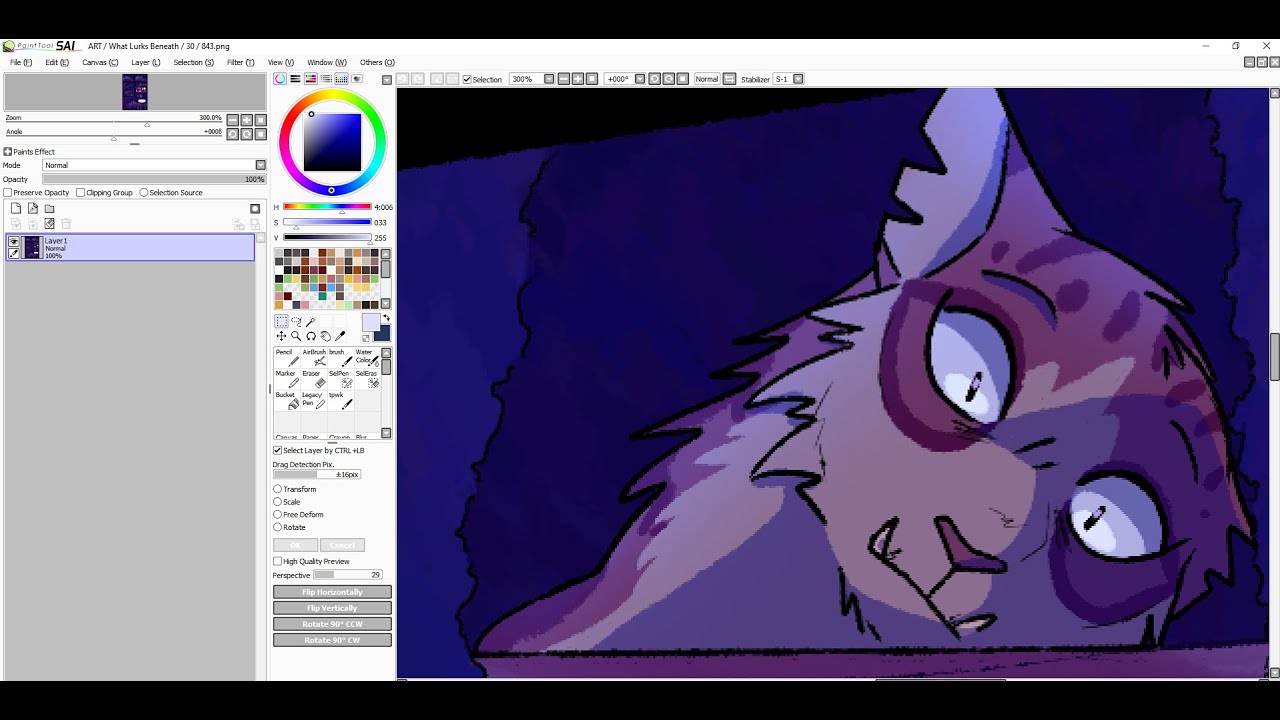Viewport: 1280px width, 720px height.
Task: Open the Others menu
Action: click(377, 62)
